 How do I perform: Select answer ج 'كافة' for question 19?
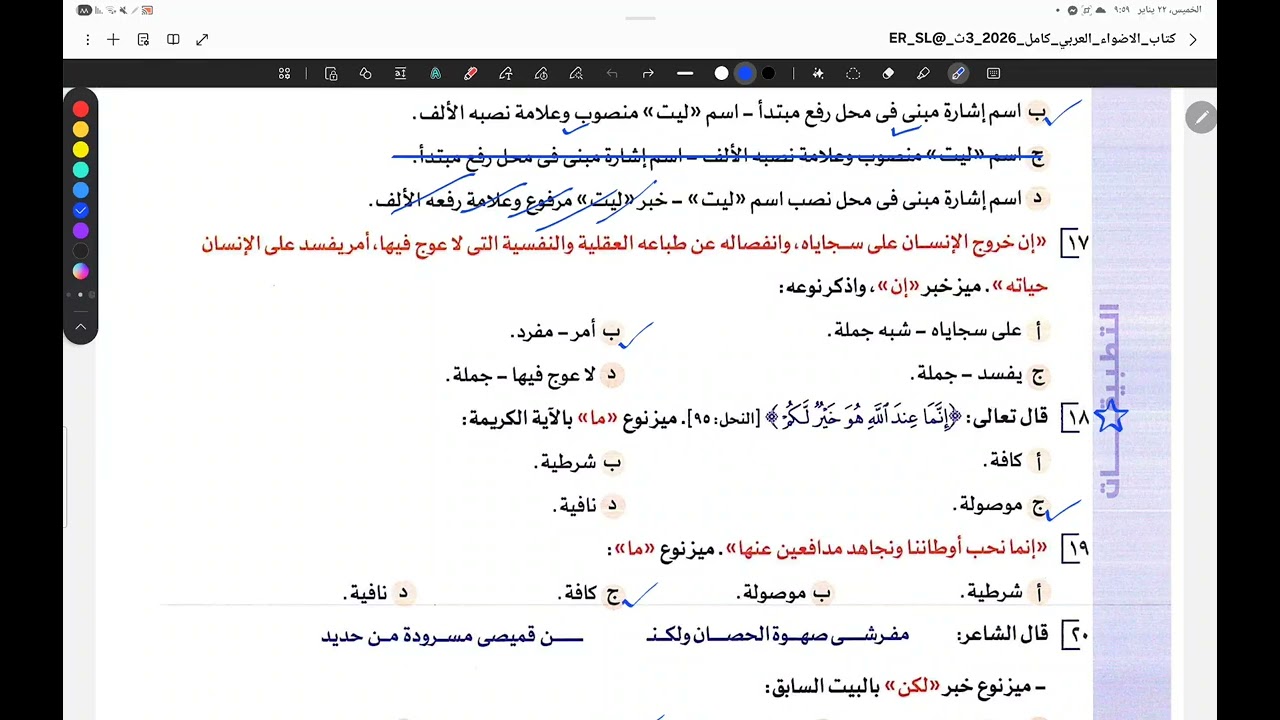591,593
